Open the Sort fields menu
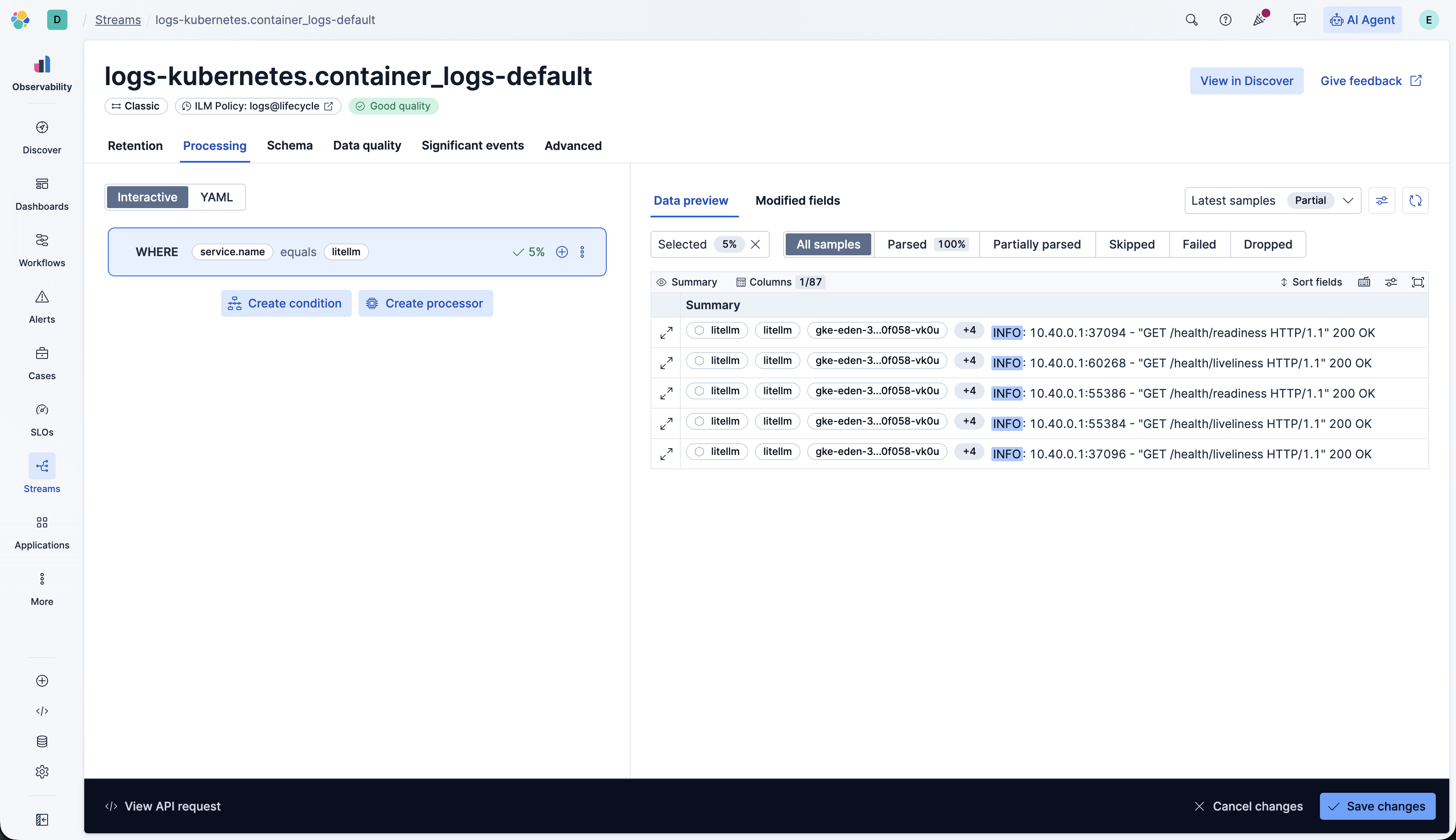The height and width of the screenshot is (840, 1456). point(1311,282)
